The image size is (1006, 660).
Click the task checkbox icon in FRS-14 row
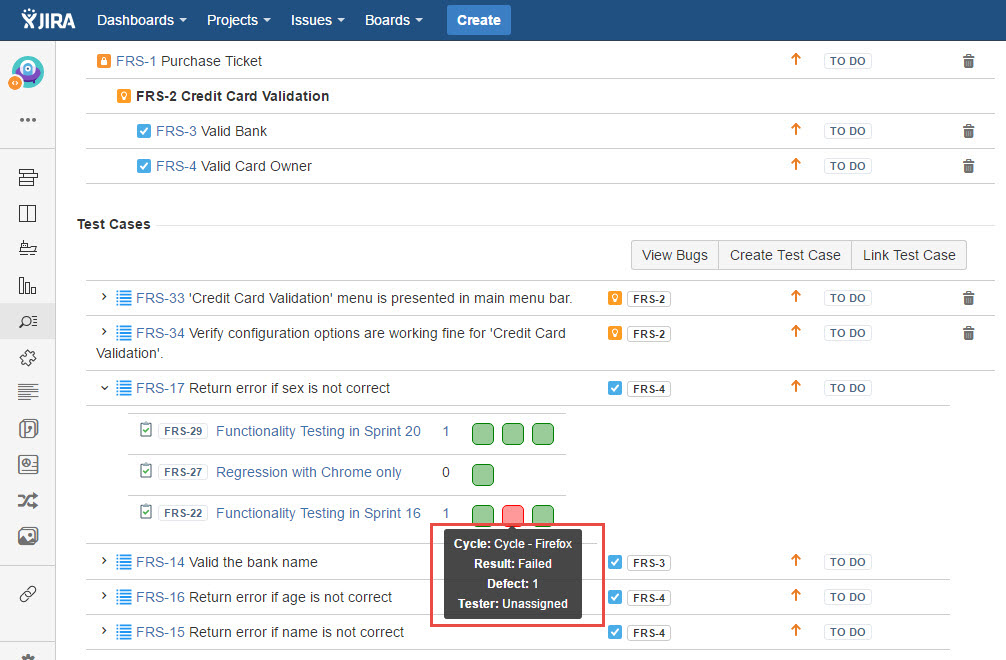[615, 563]
